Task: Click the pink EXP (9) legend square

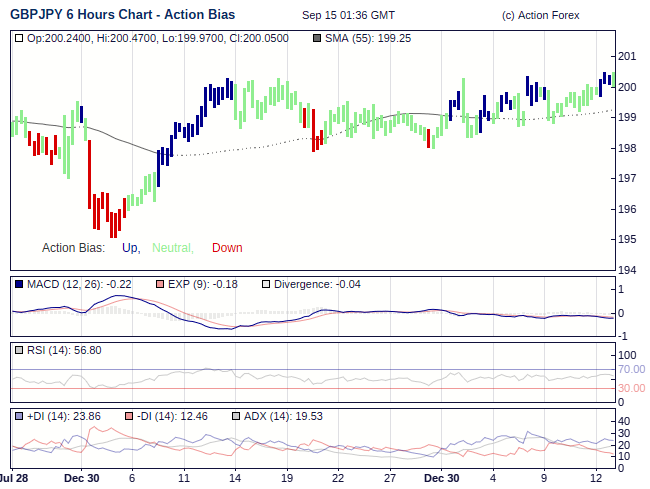Action: tap(161, 285)
